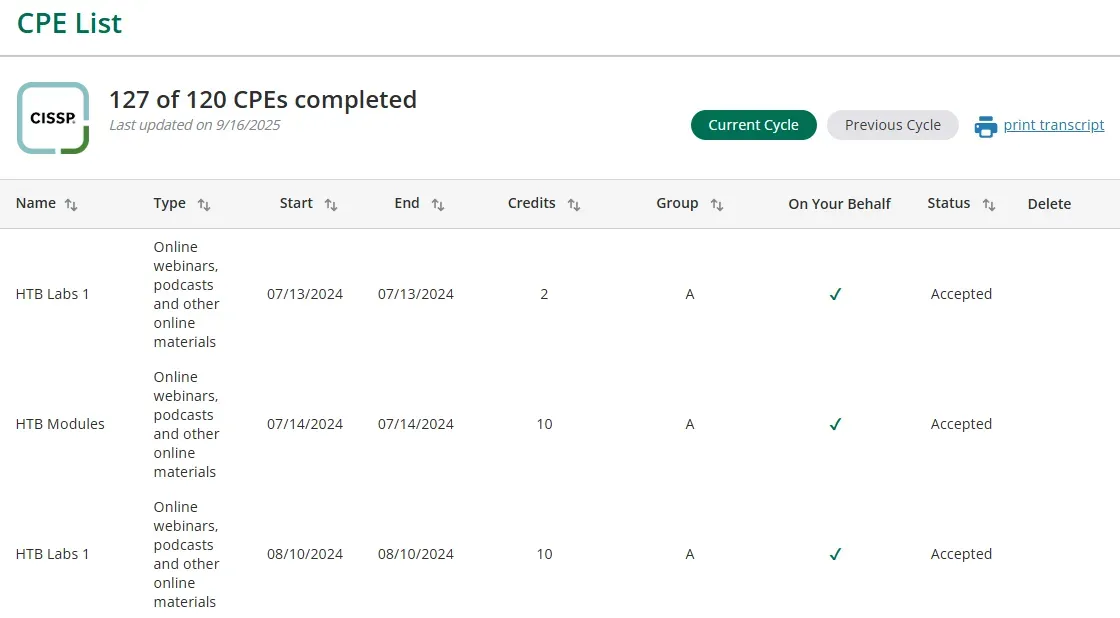Click the Group column sort arrows
Image resolution: width=1120 pixels, height=618 pixels.
point(717,204)
